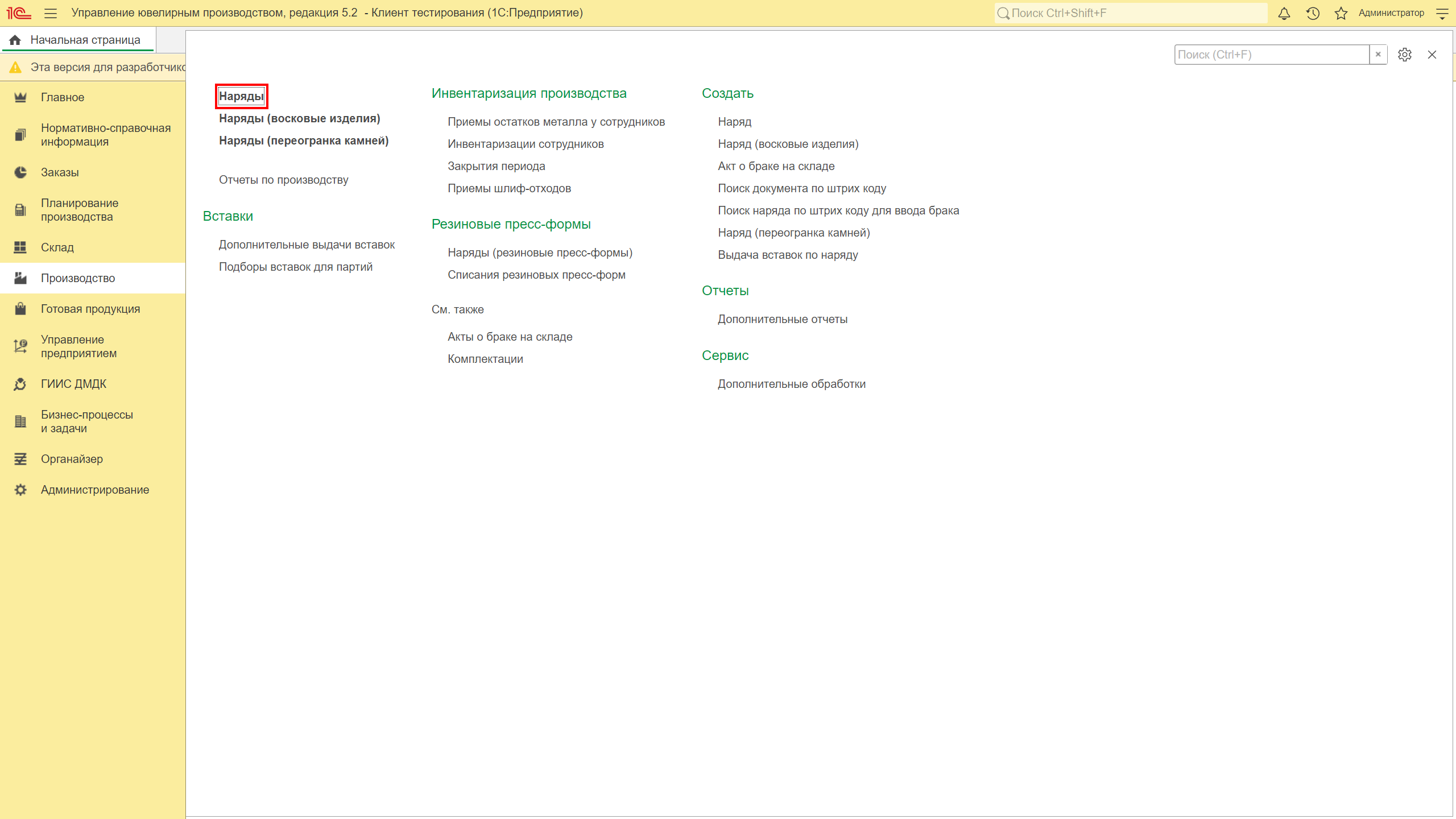Click the Заказы pie chart icon
Image resolution: width=1456 pixels, height=819 pixels.
click(20, 172)
